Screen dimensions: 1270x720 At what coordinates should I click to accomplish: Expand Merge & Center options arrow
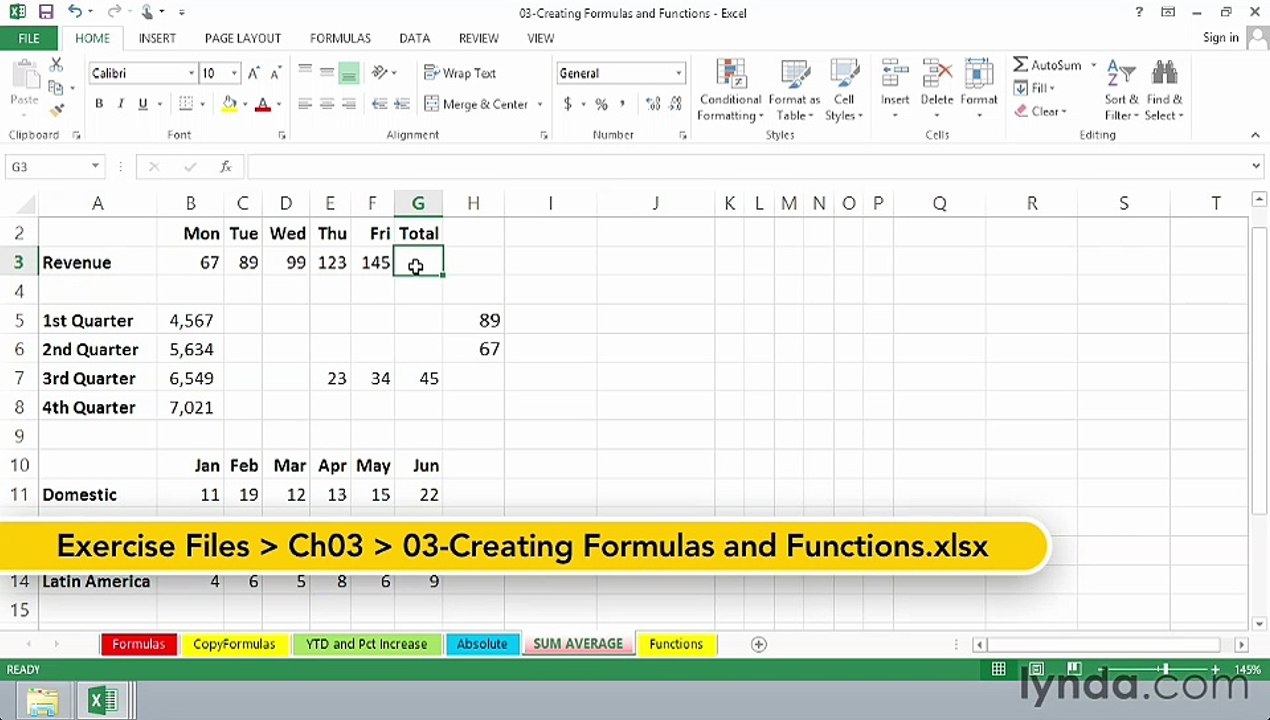pyautogui.click(x=540, y=104)
